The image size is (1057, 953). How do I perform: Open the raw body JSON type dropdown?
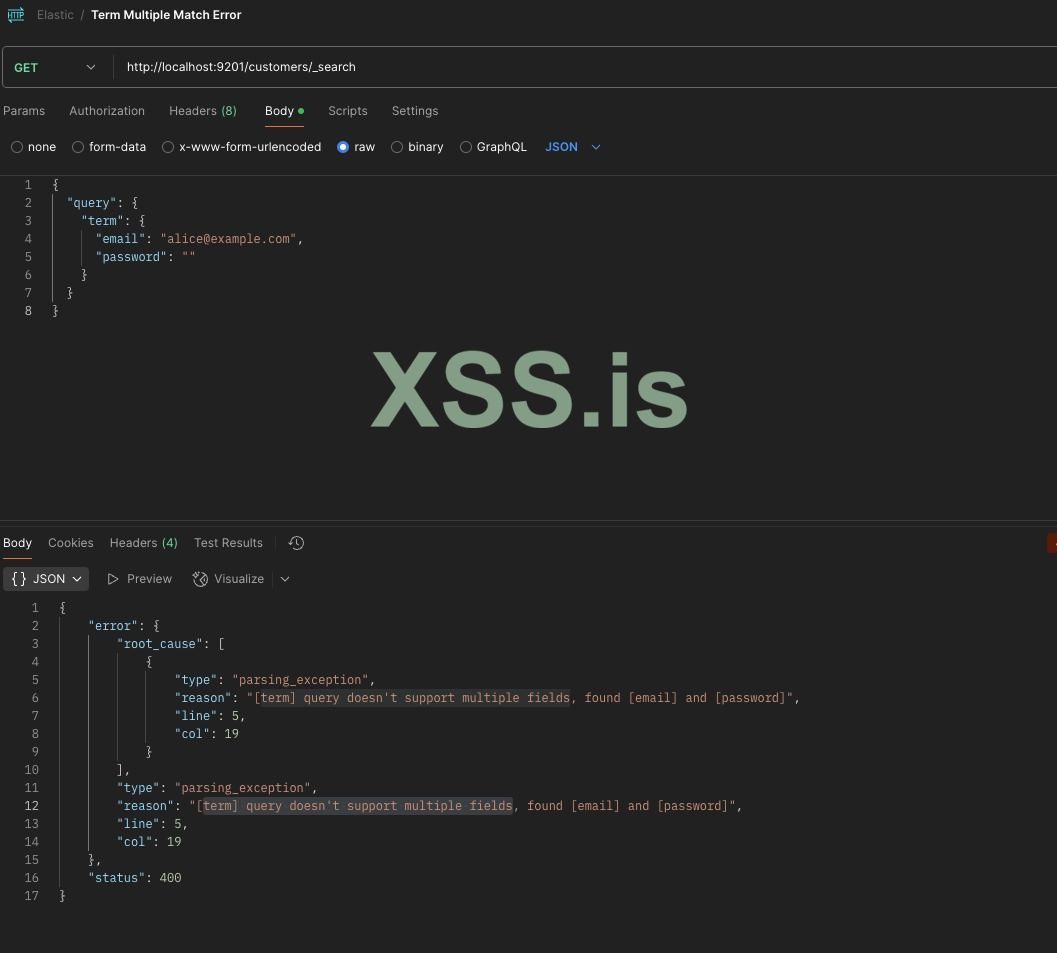pyautogui.click(x=572, y=147)
